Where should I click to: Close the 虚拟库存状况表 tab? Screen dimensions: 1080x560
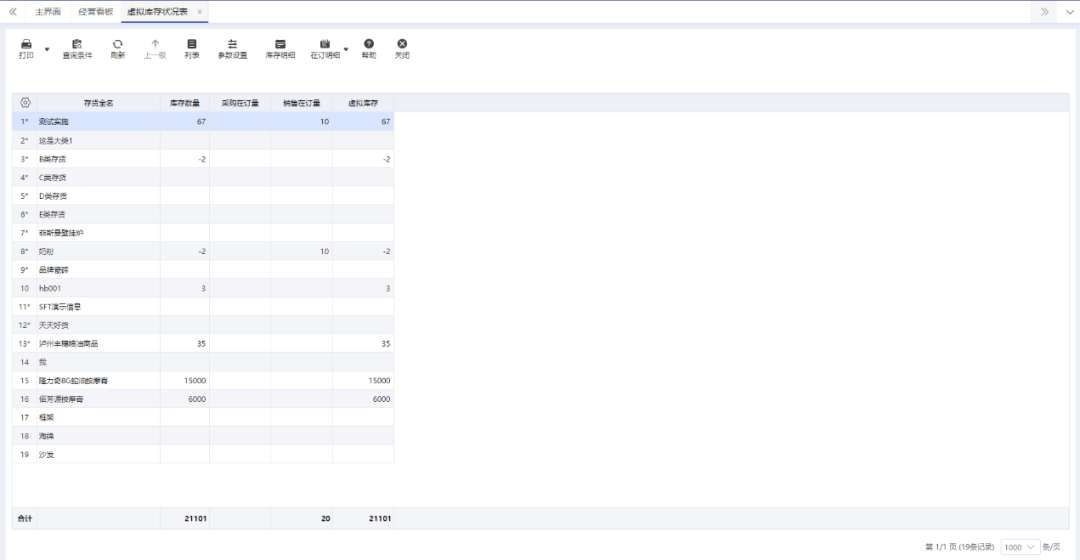200,12
